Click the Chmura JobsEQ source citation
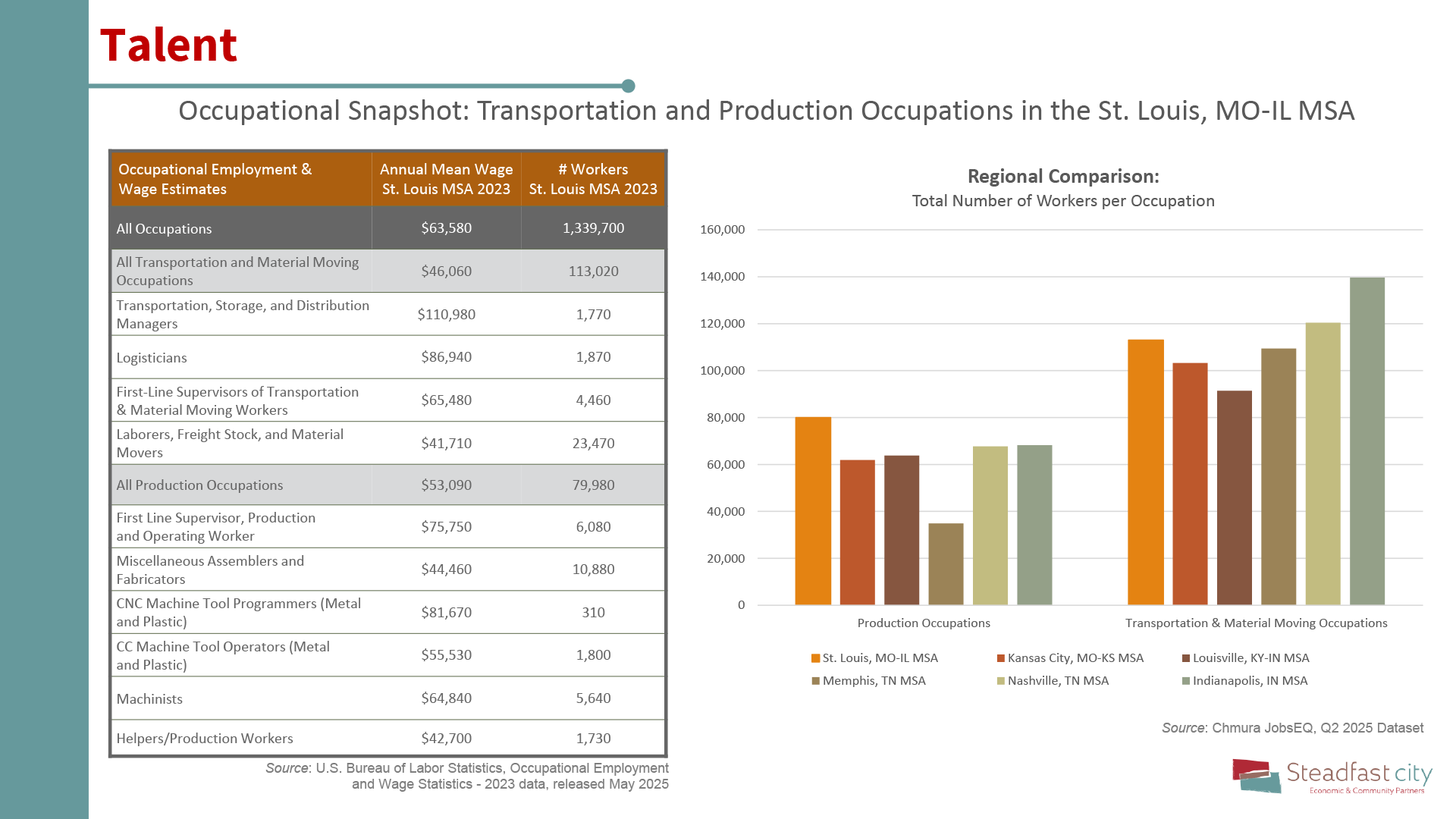The height and width of the screenshot is (819, 1456). pos(1292,727)
